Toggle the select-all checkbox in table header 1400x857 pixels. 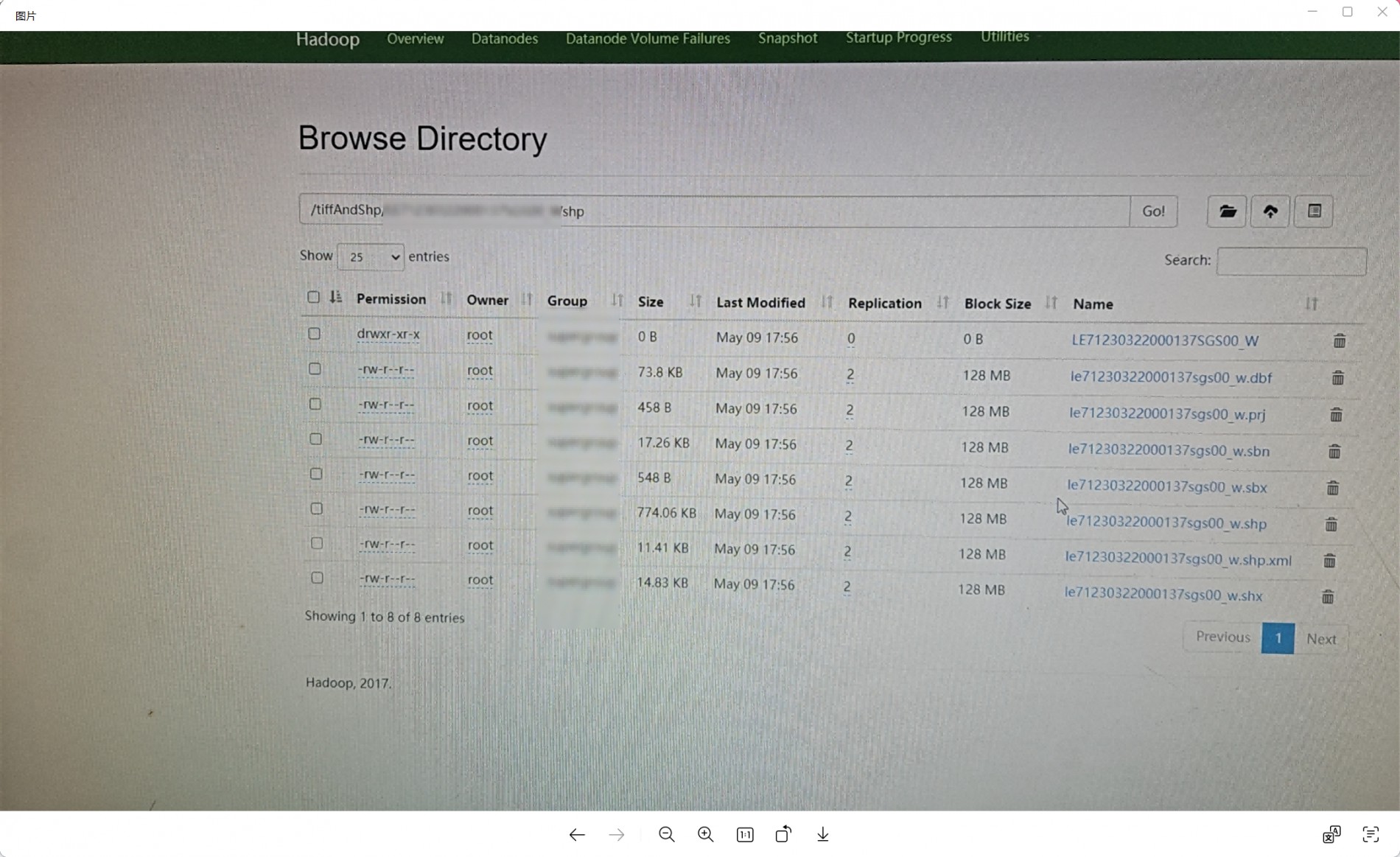pos(313,297)
